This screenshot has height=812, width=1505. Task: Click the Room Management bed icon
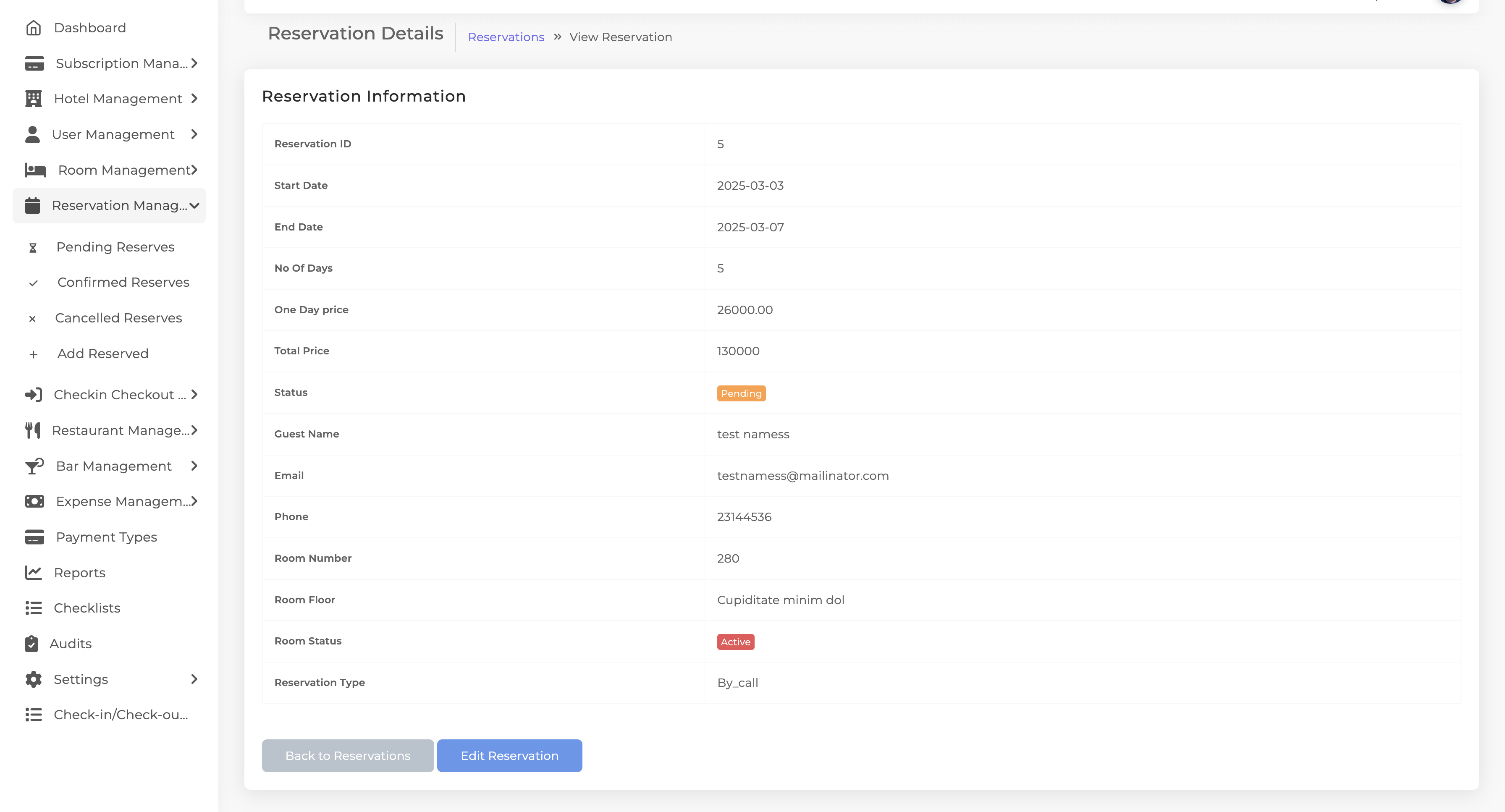tap(36, 170)
